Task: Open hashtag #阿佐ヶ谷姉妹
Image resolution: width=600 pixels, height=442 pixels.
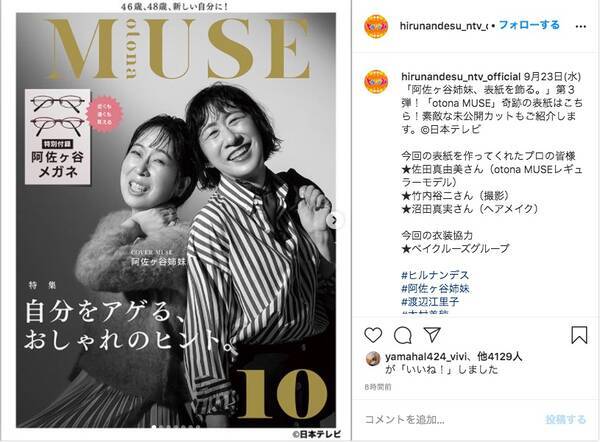Action: coord(435,288)
